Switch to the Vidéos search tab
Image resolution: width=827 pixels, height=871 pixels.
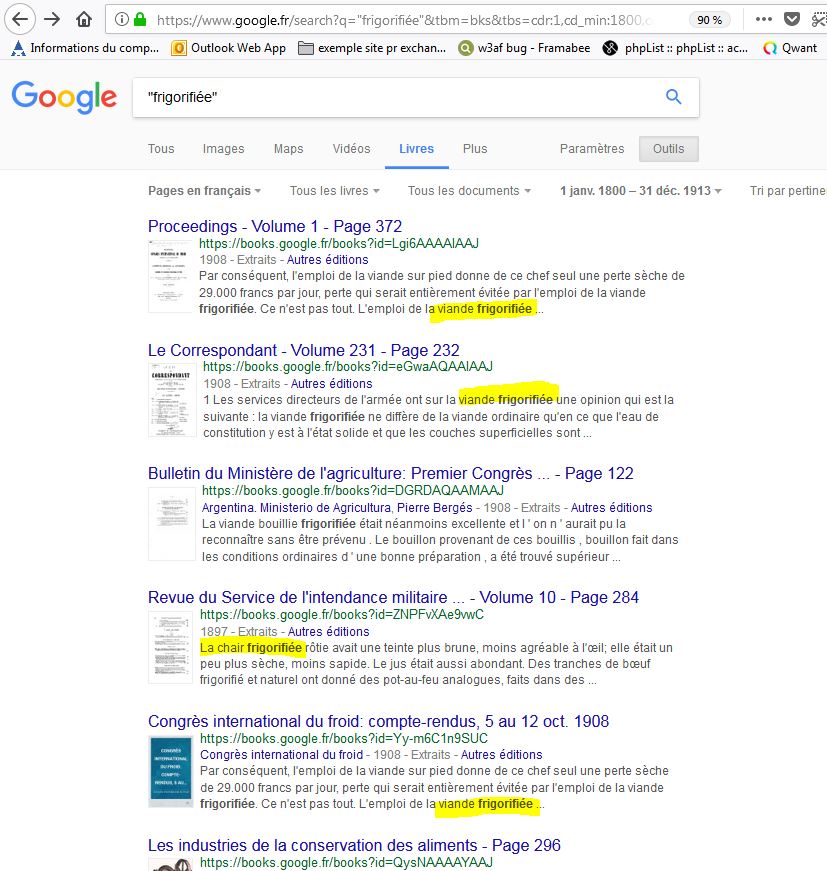click(x=351, y=149)
